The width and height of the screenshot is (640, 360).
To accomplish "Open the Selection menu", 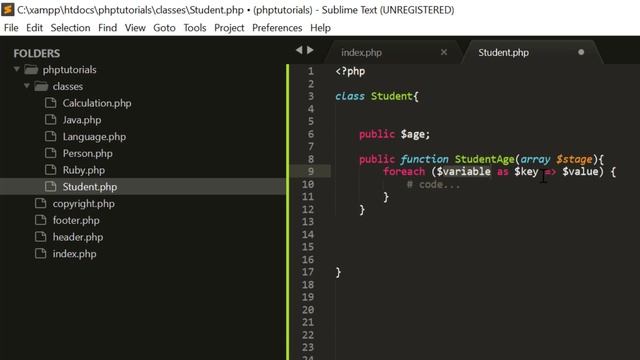I will [70, 28].
